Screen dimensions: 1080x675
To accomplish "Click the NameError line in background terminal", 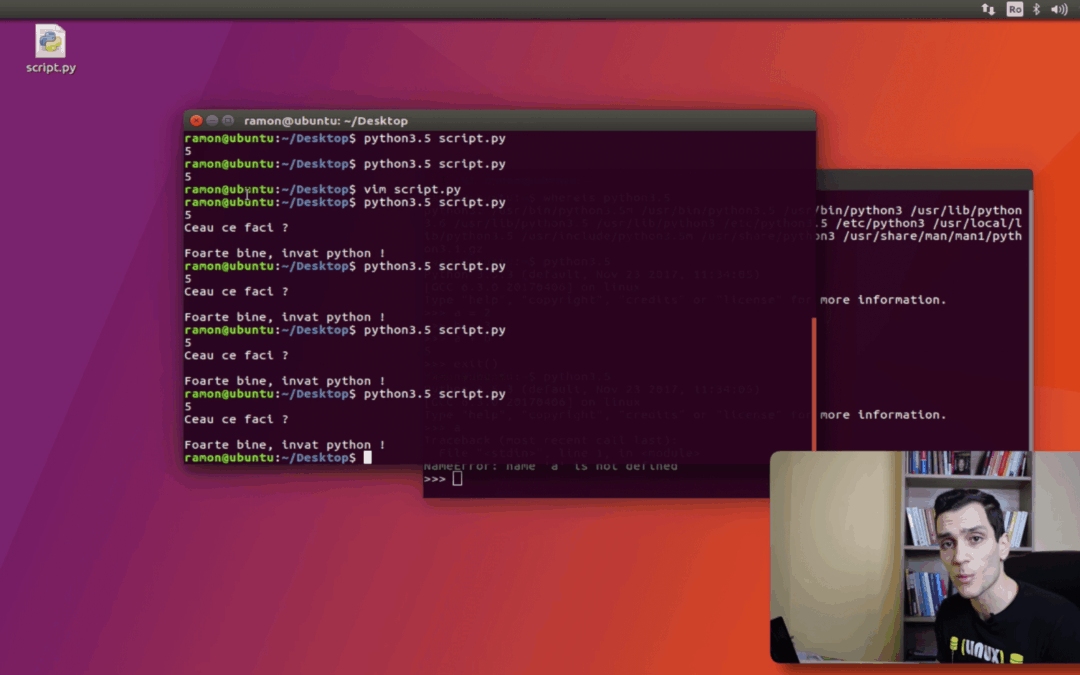I will point(550,466).
